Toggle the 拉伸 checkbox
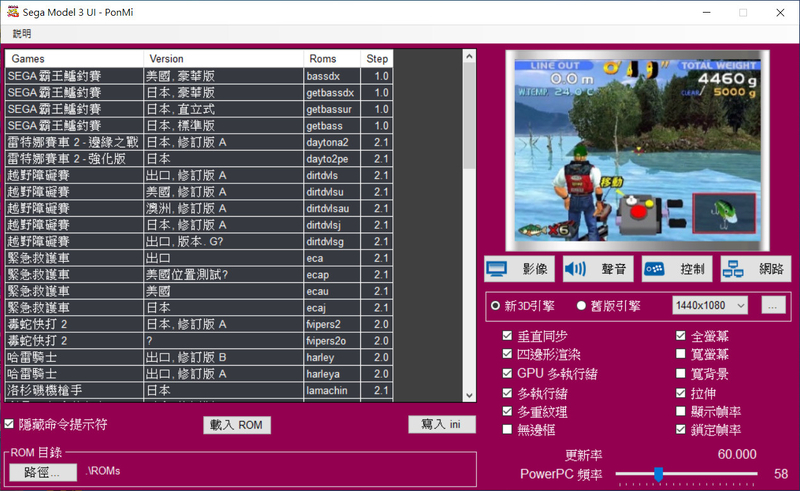800x491 pixels. pyautogui.click(x=681, y=392)
